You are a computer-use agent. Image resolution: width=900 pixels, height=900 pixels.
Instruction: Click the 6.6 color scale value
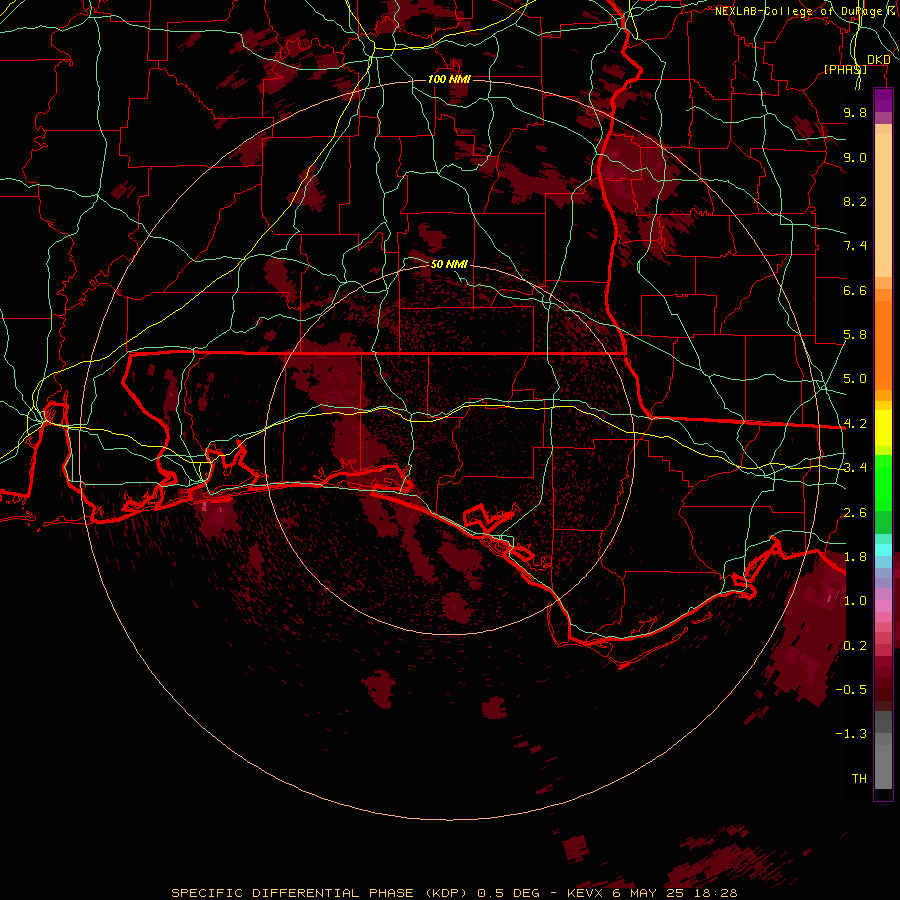855,290
